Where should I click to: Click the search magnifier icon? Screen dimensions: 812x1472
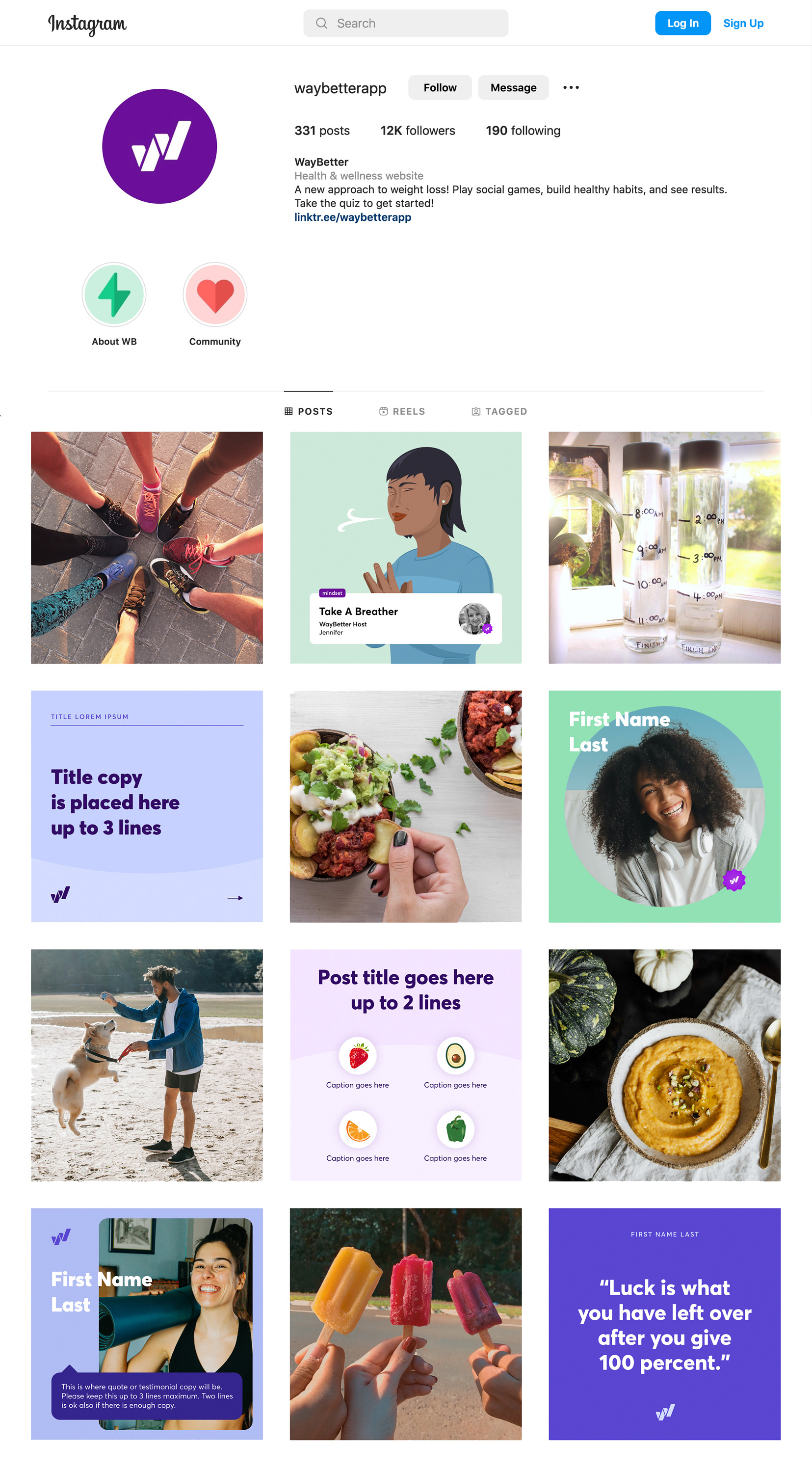pos(321,24)
